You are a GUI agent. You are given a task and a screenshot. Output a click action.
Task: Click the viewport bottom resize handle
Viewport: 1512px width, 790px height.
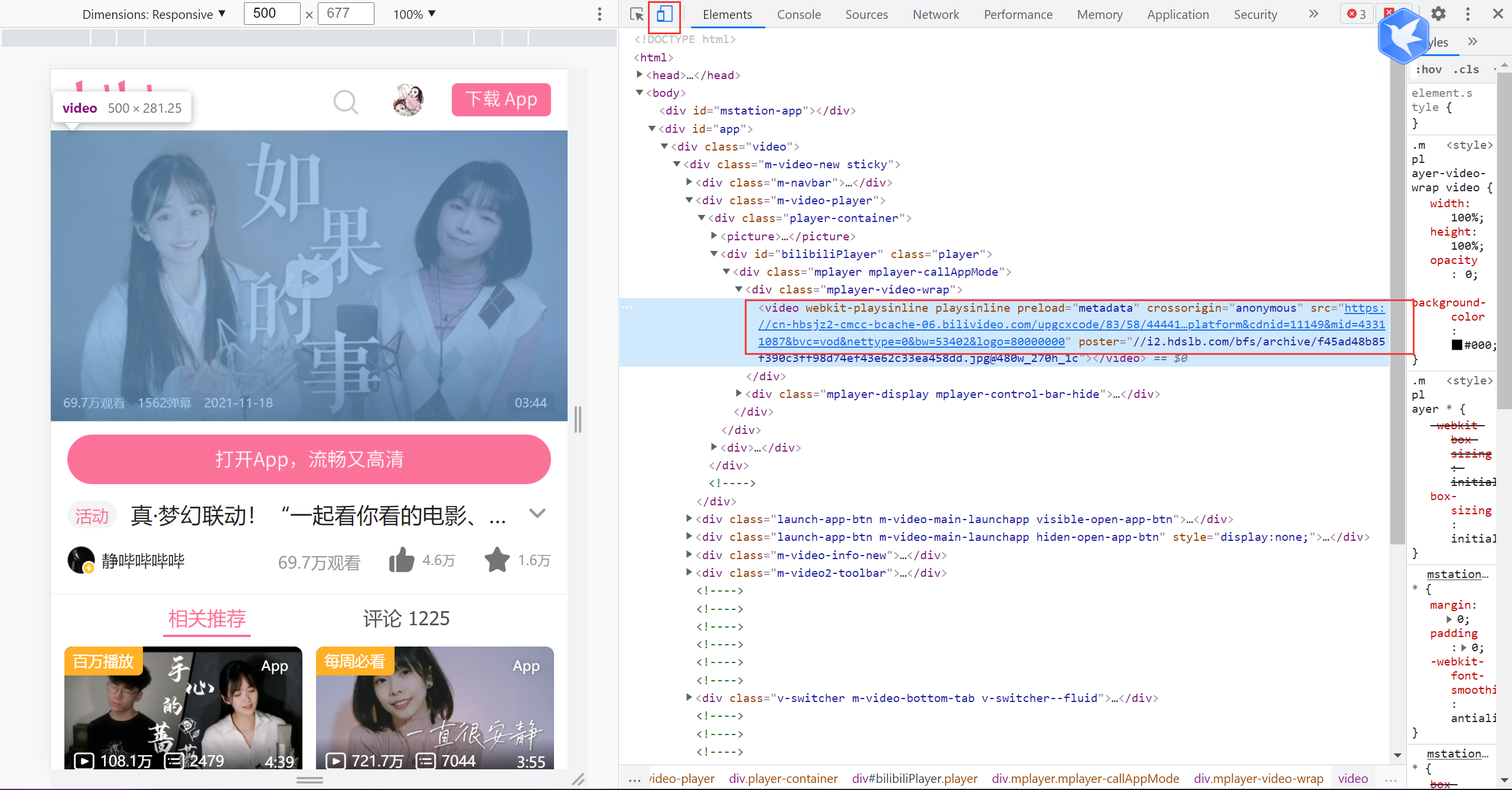tap(309, 780)
